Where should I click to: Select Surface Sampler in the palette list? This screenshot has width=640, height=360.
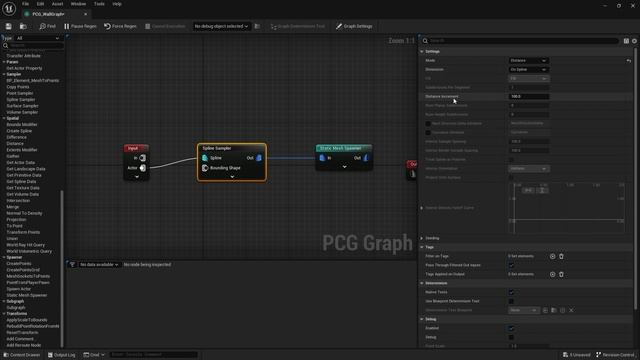coord(21,106)
